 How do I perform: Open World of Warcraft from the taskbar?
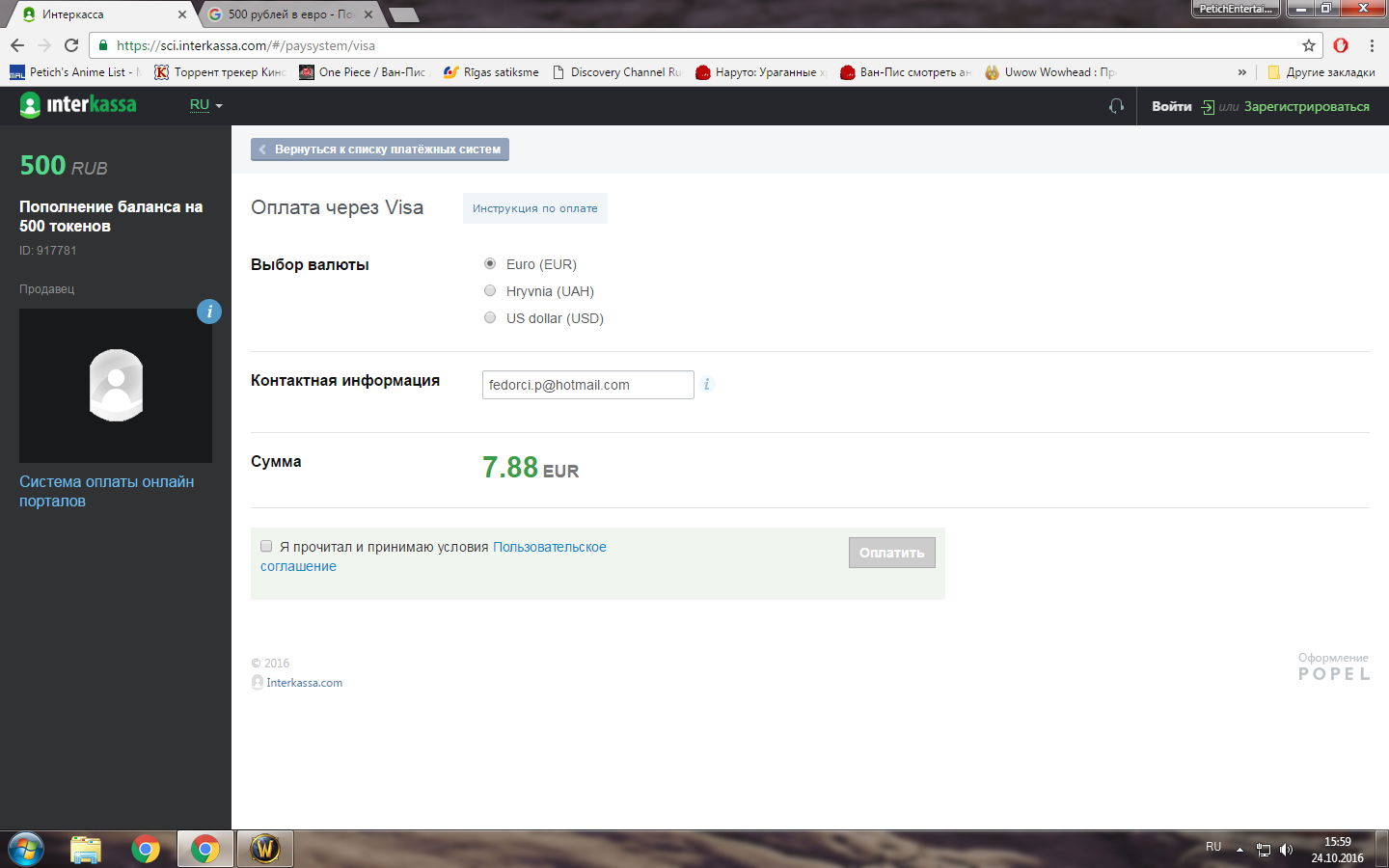coord(264,849)
